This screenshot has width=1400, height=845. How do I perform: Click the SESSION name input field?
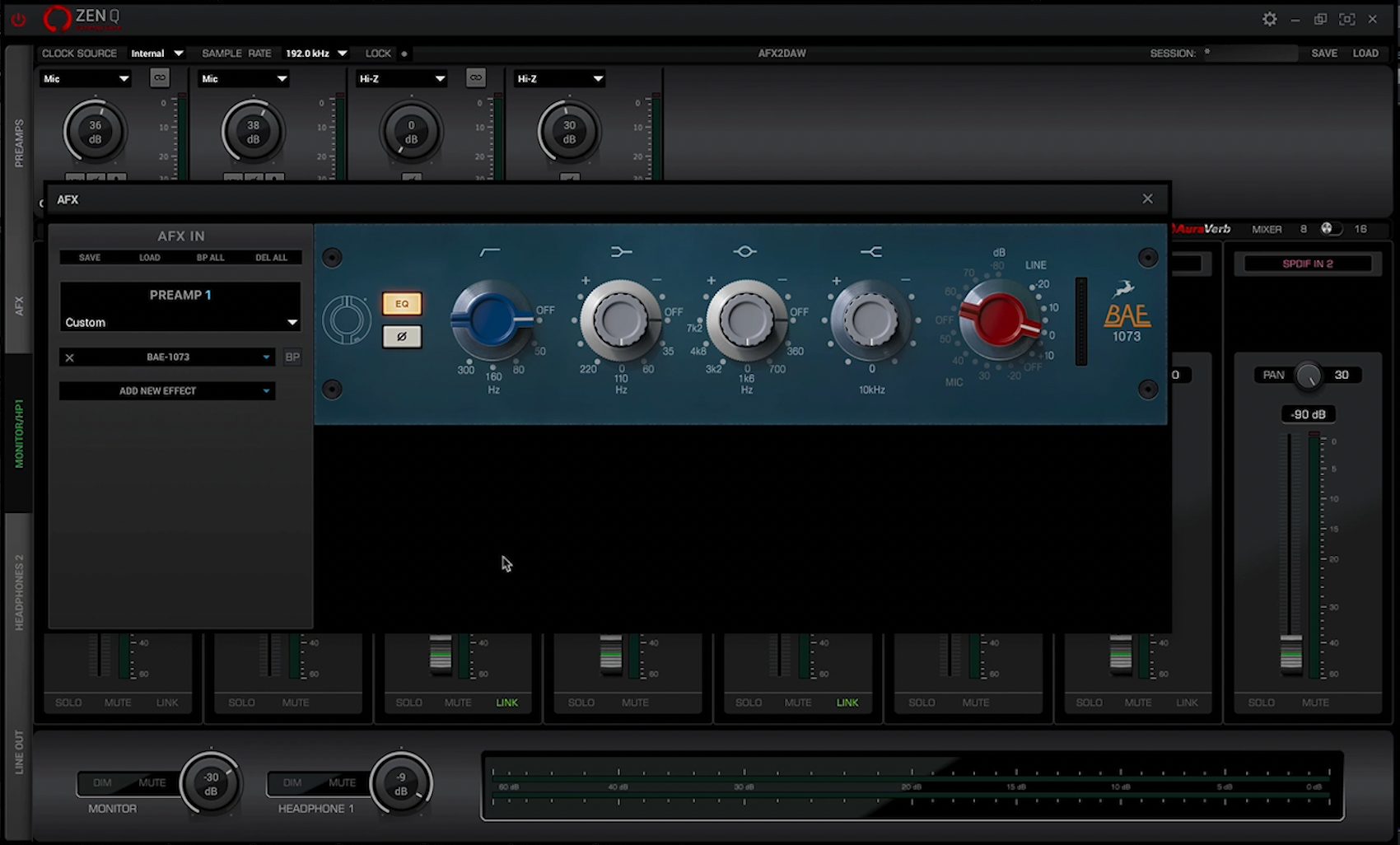[x=1249, y=54]
